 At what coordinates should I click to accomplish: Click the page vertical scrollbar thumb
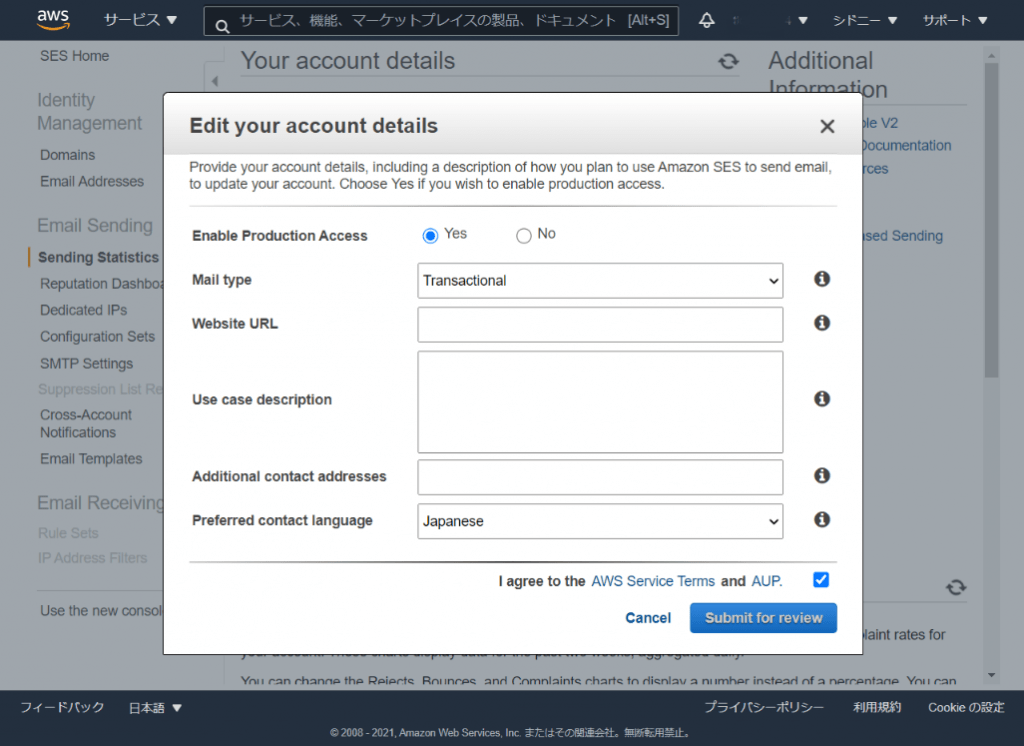tap(991, 220)
